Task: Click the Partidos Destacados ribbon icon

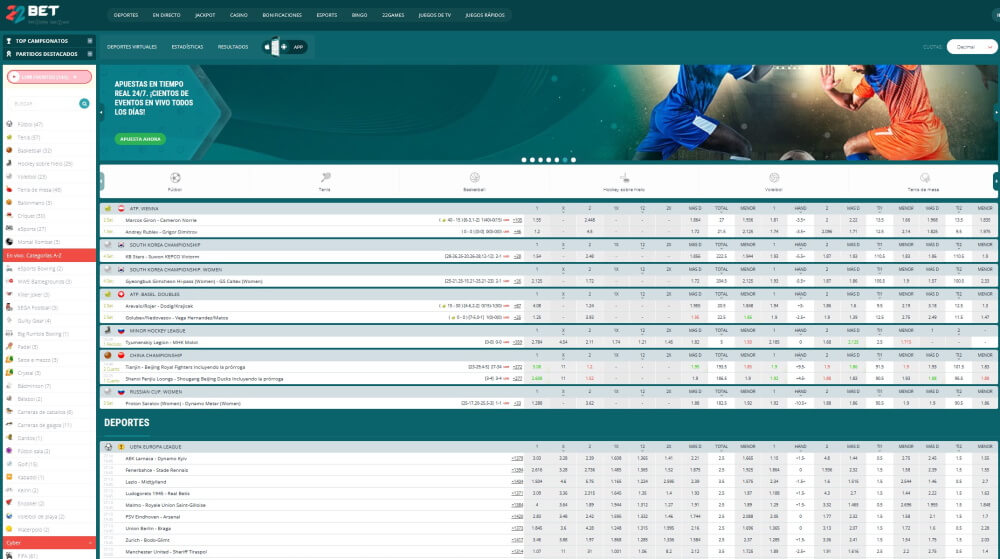Action: 9,54
